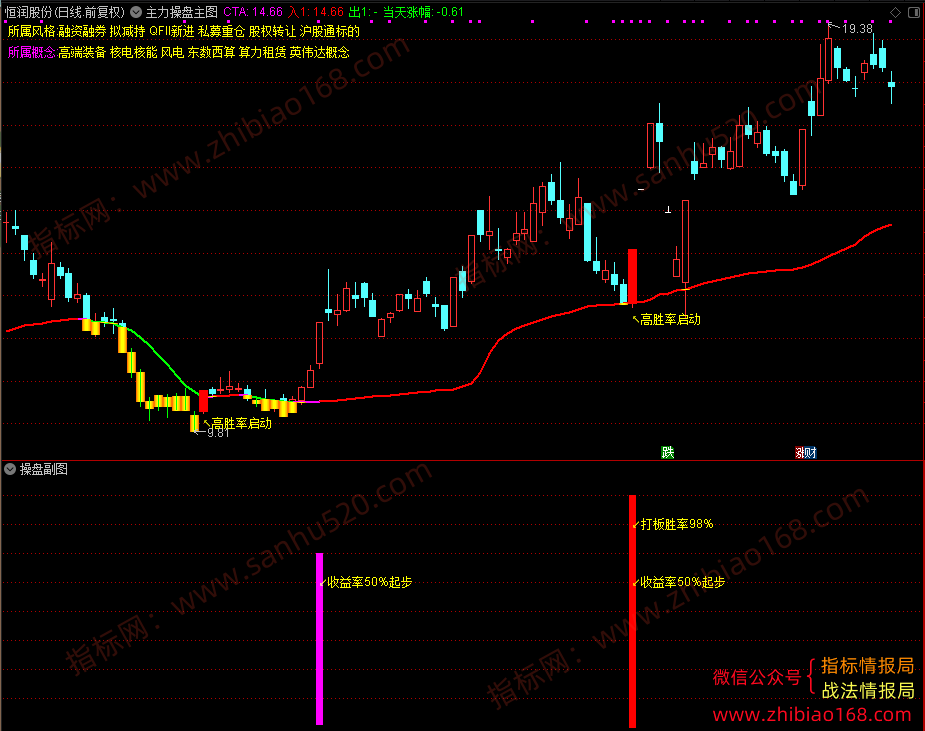
Task: Click the 所属概念 label
Action: [31, 53]
